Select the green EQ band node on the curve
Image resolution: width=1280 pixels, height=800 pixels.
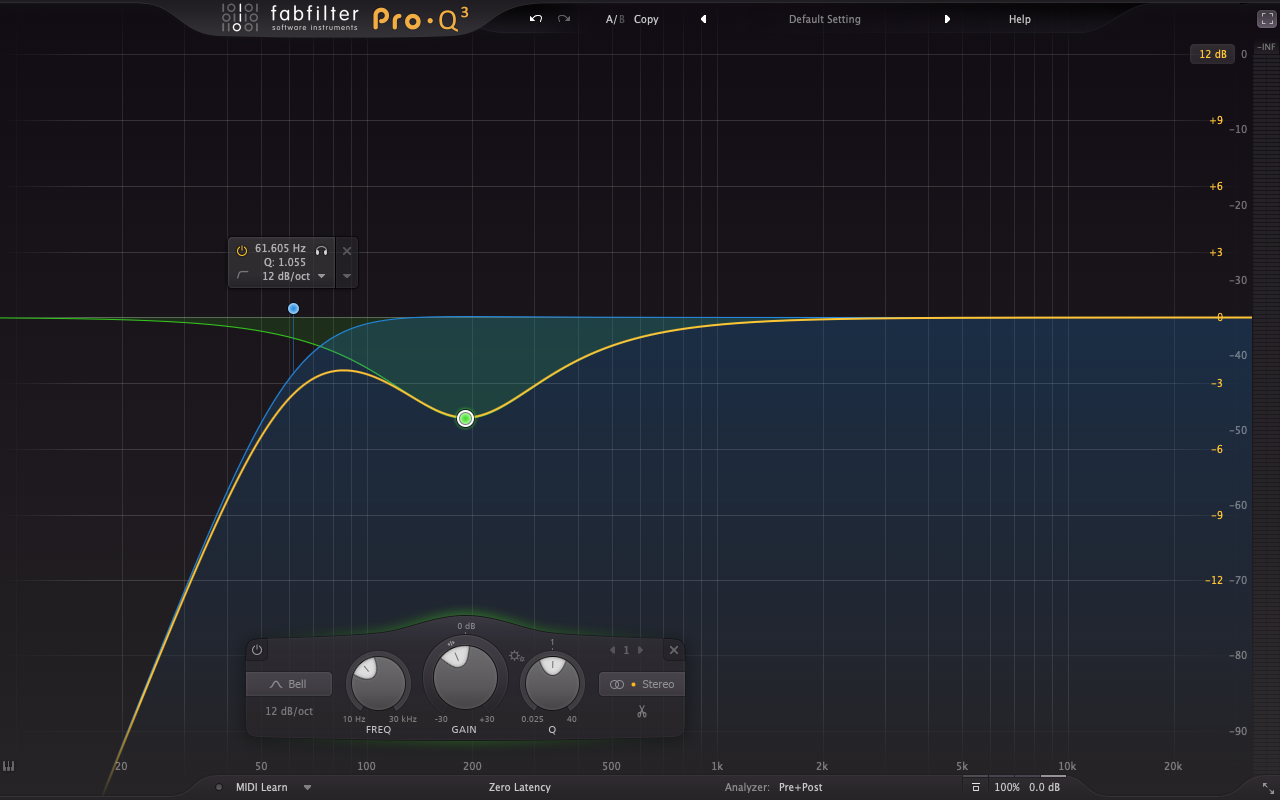[x=465, y=418]
